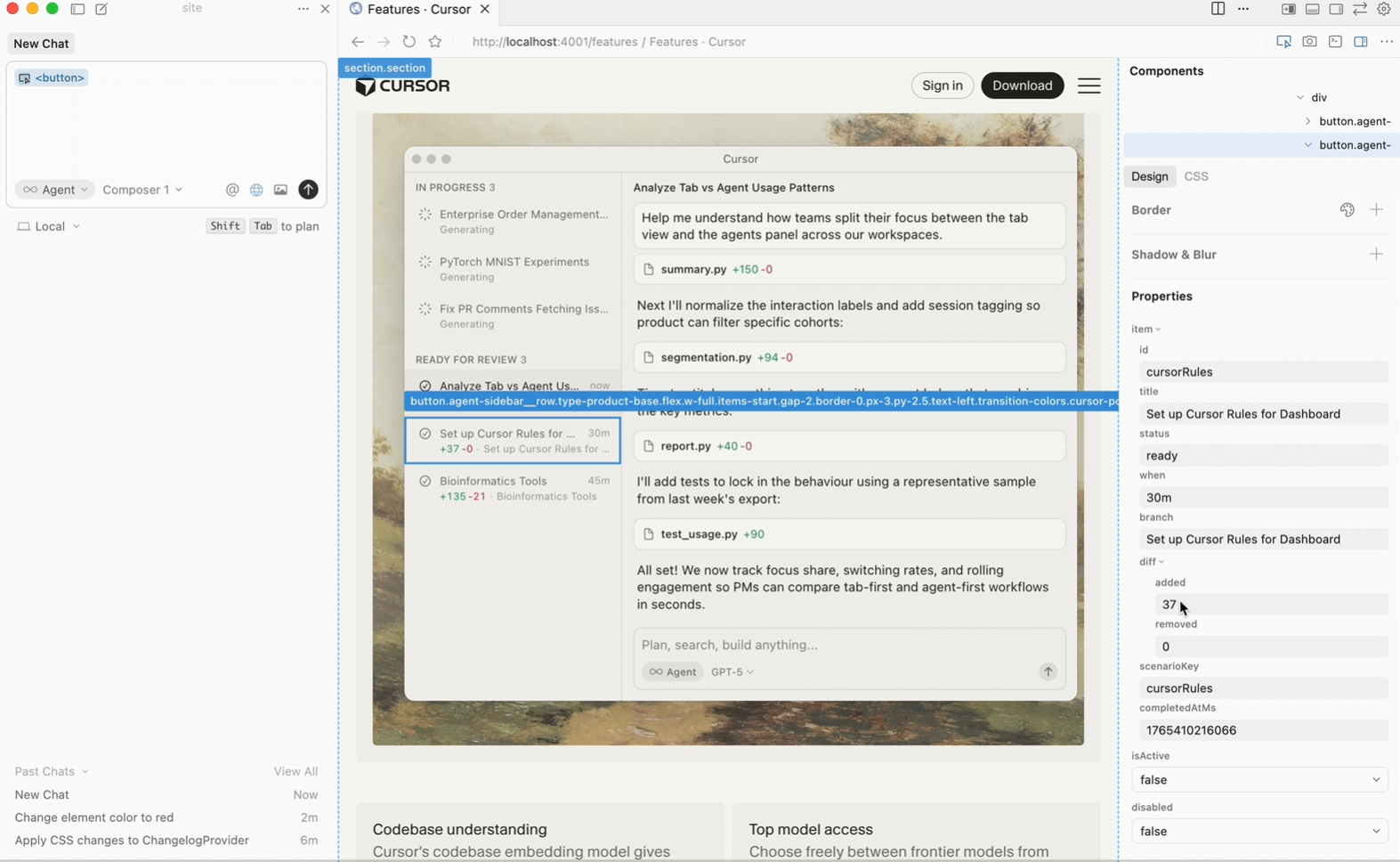Image resolution: width=1400 pixels, height=862 pixels.
Task: Open the browser console terminal icon
Action: coord(1335,42)
